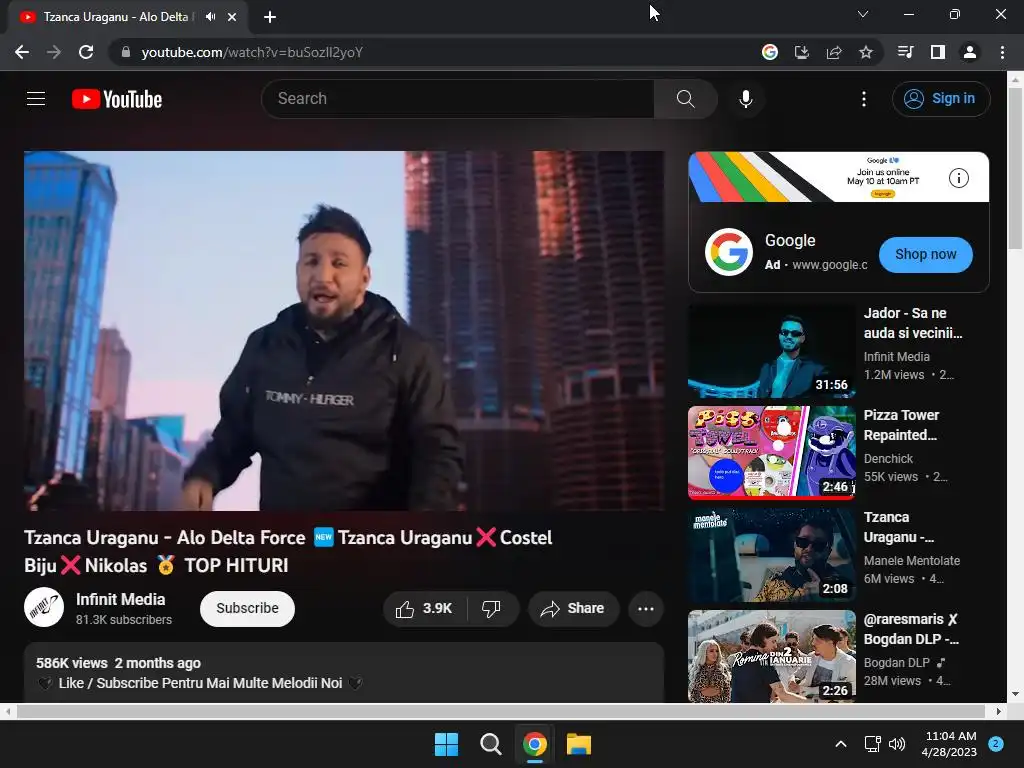Open Tzanca Uraganu suggested video title

899,527
